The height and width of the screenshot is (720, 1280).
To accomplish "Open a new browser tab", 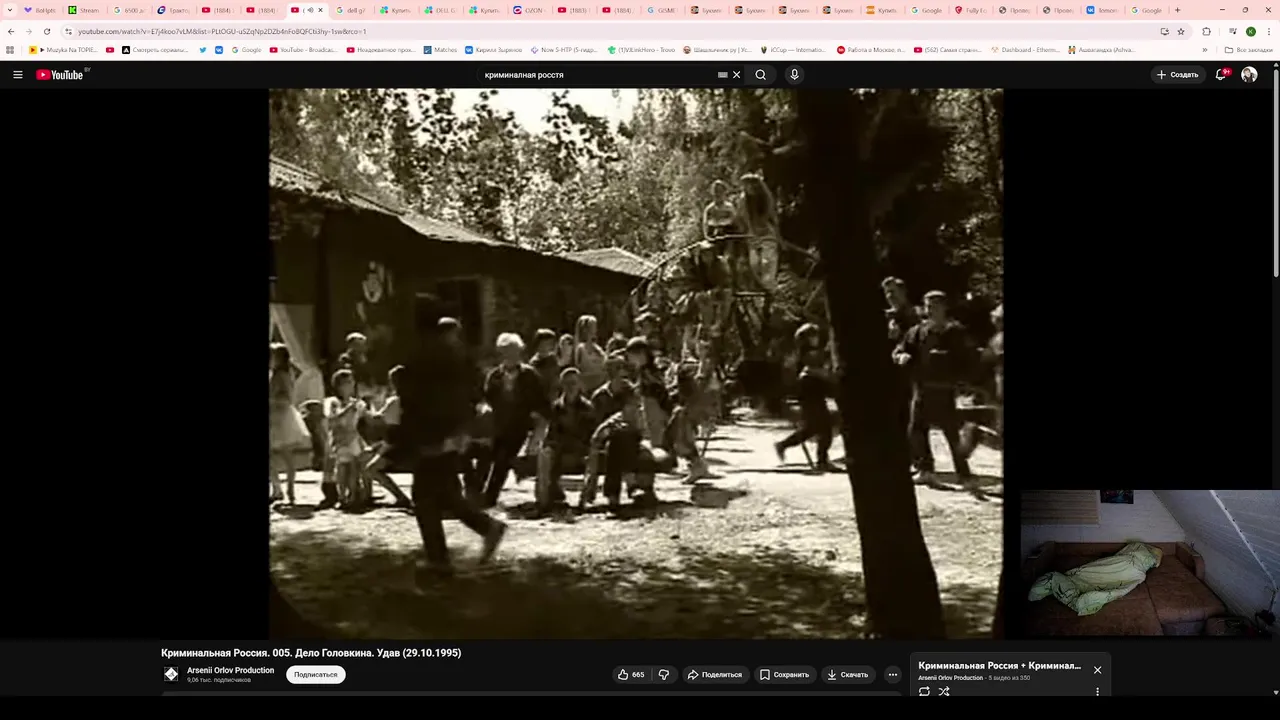I will point(1177,10).
